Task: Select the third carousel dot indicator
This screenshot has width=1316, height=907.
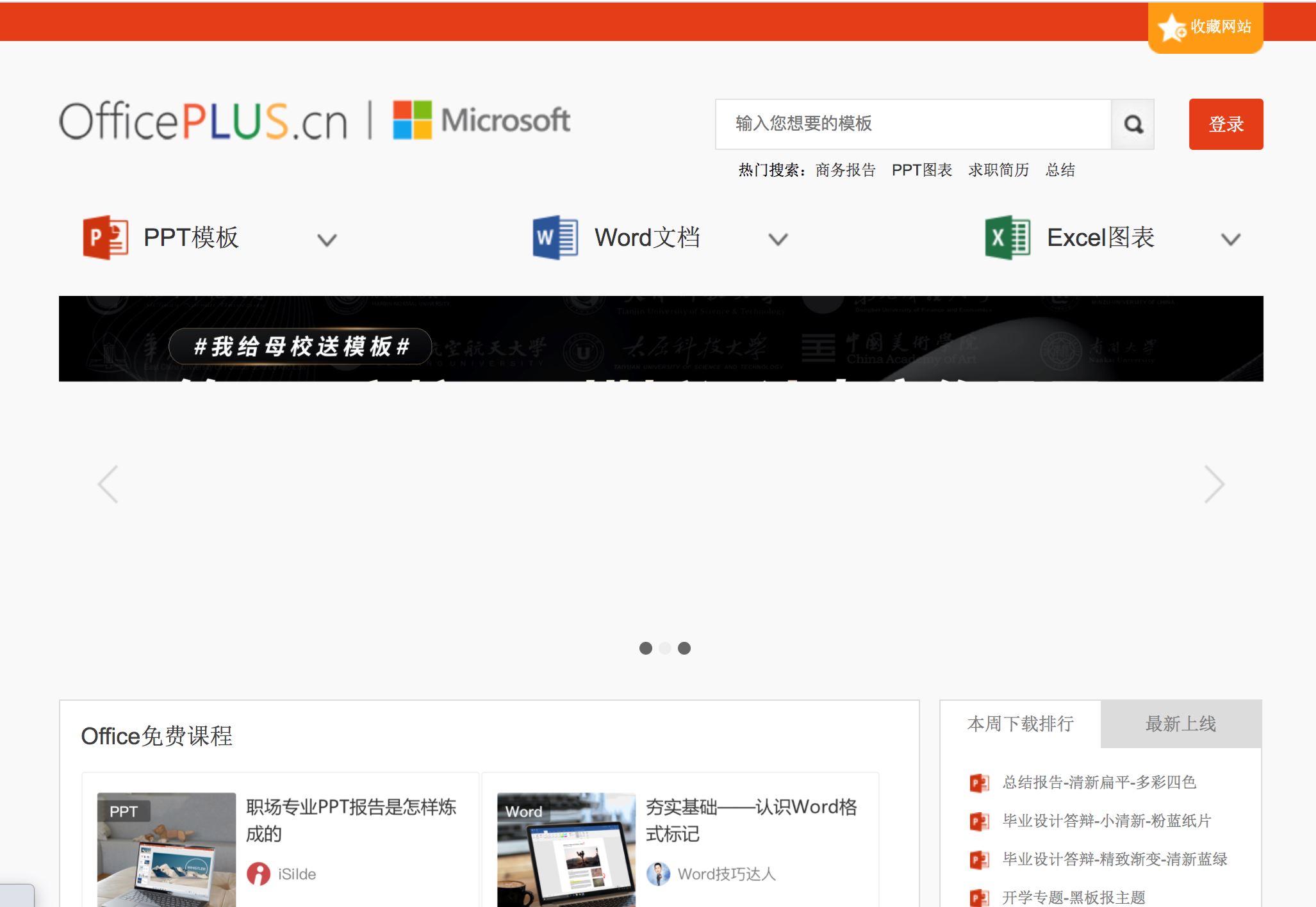Action: [684, 648]
